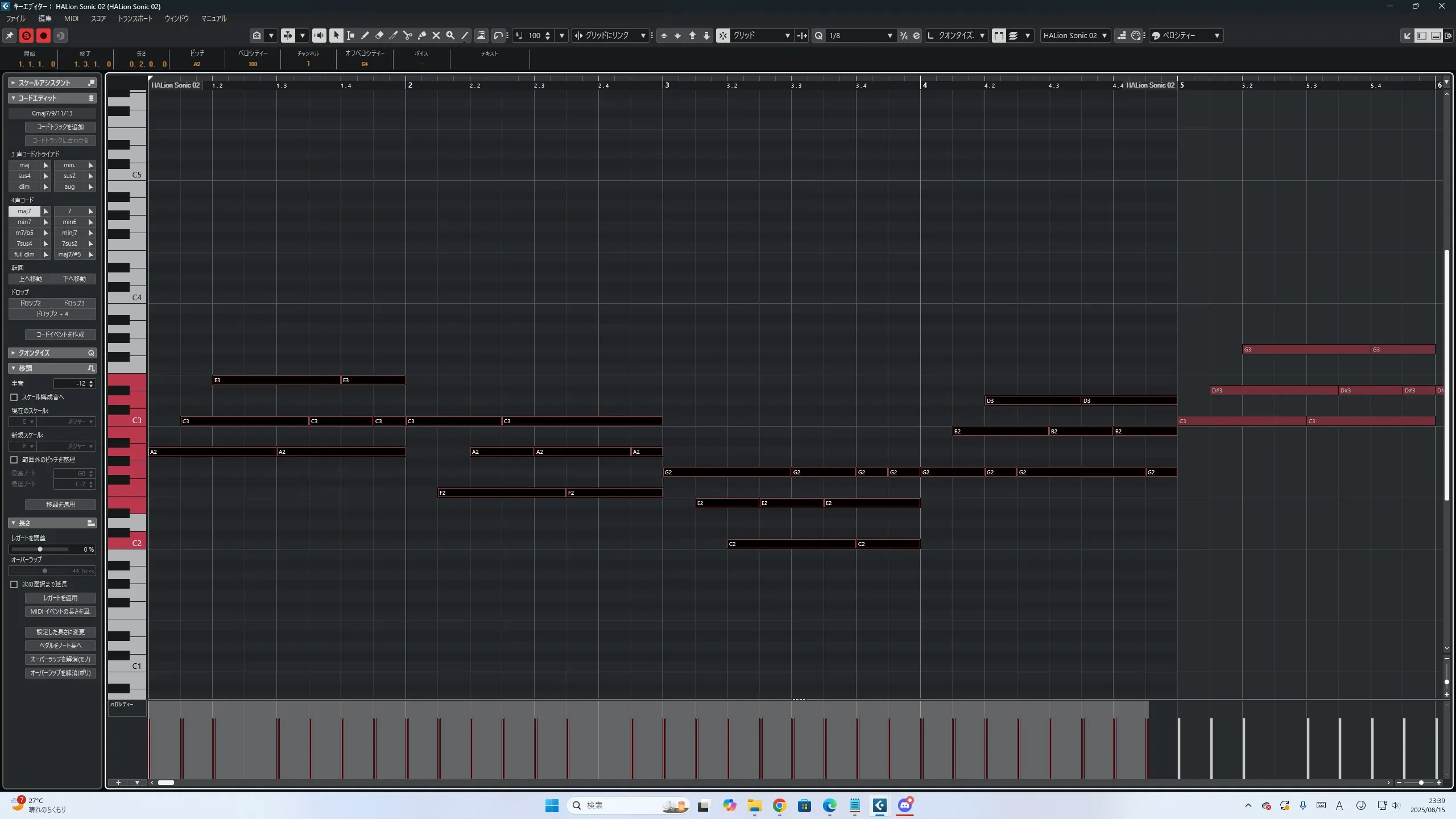Select the Mute X tool

coord(436,35)
